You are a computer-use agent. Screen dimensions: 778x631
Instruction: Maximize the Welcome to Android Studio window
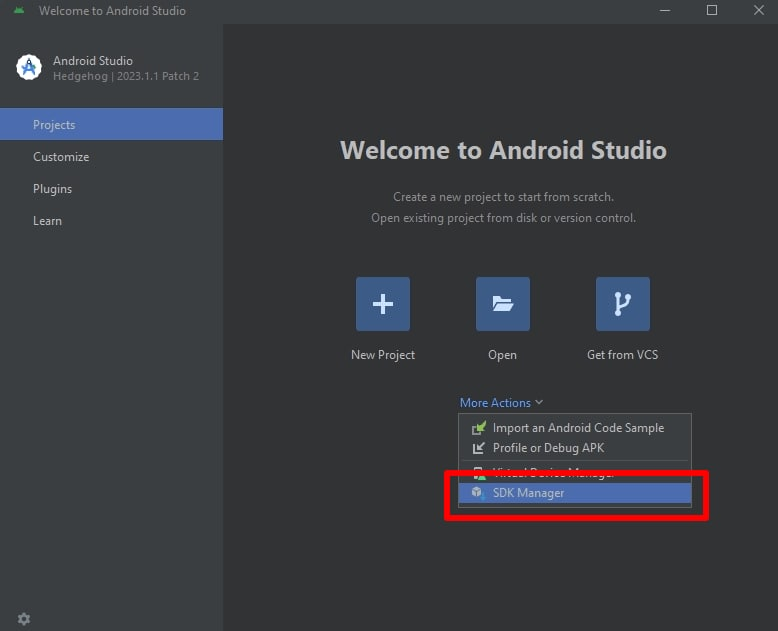coord(711,11)
